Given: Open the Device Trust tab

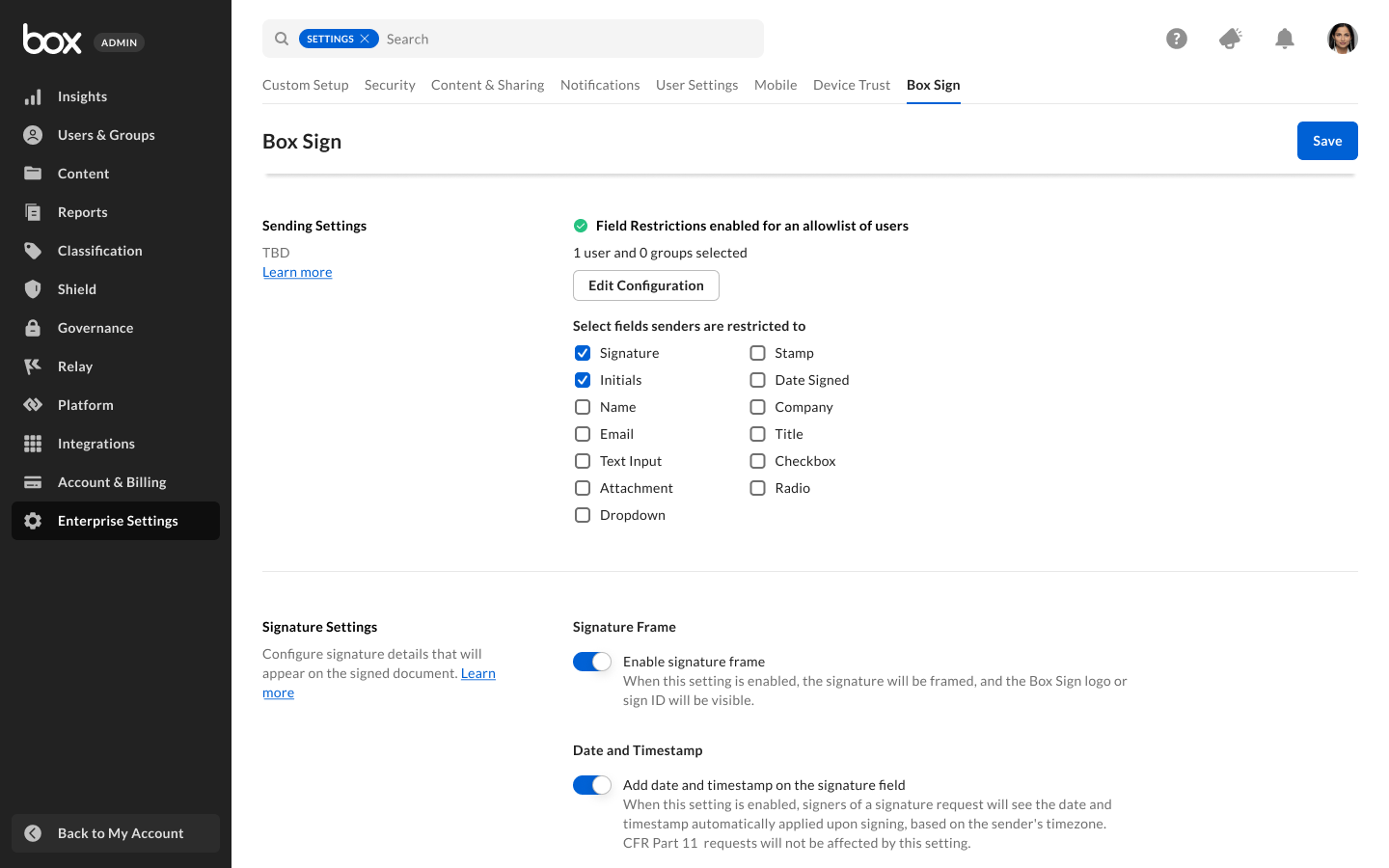Looking at the screenshot, I should [x=851, y=85].
